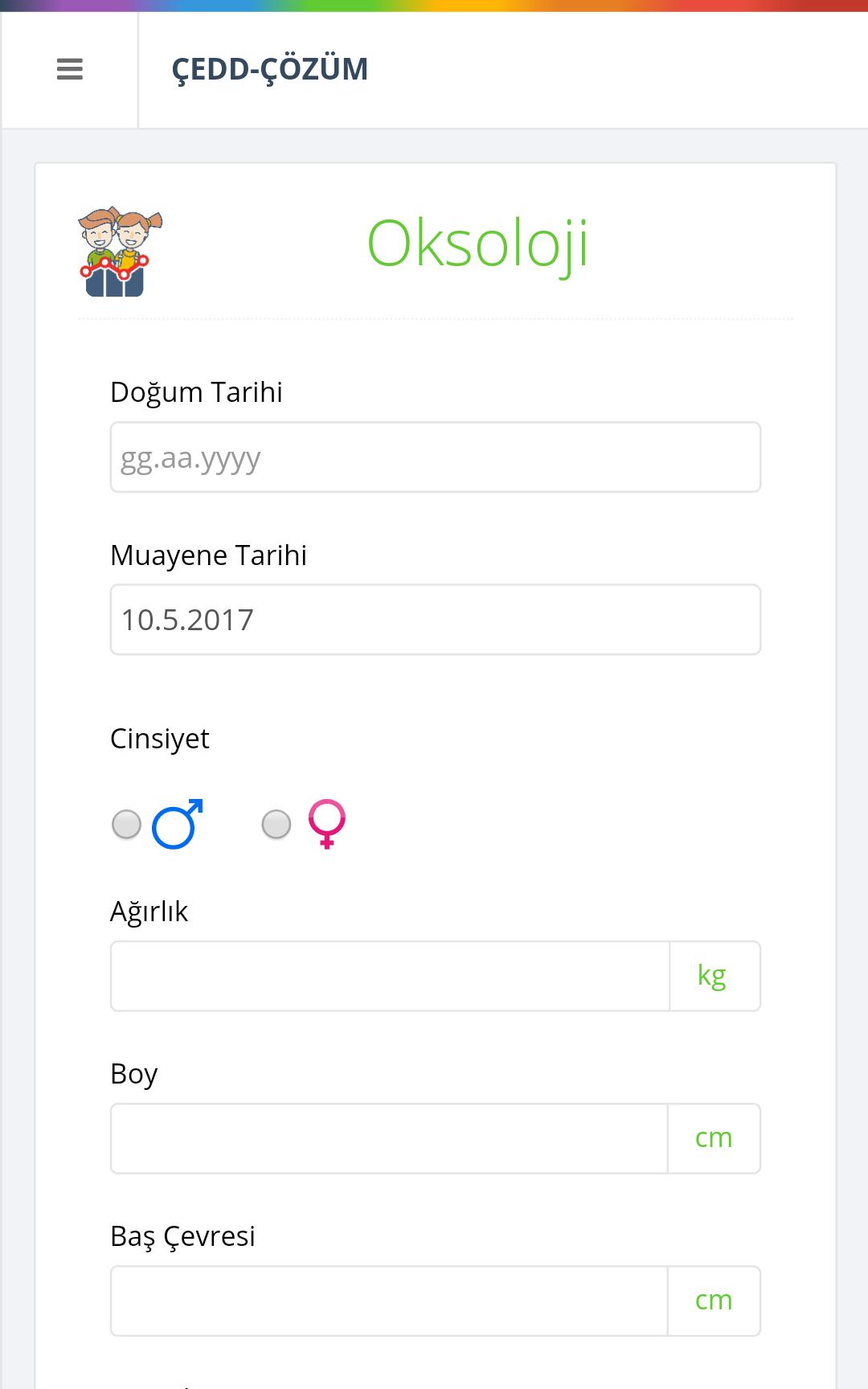The width and height of the screenshot is (868, 1389).
Task: Focus the Ağırlık weight input
Action: (x=390, y=976)
